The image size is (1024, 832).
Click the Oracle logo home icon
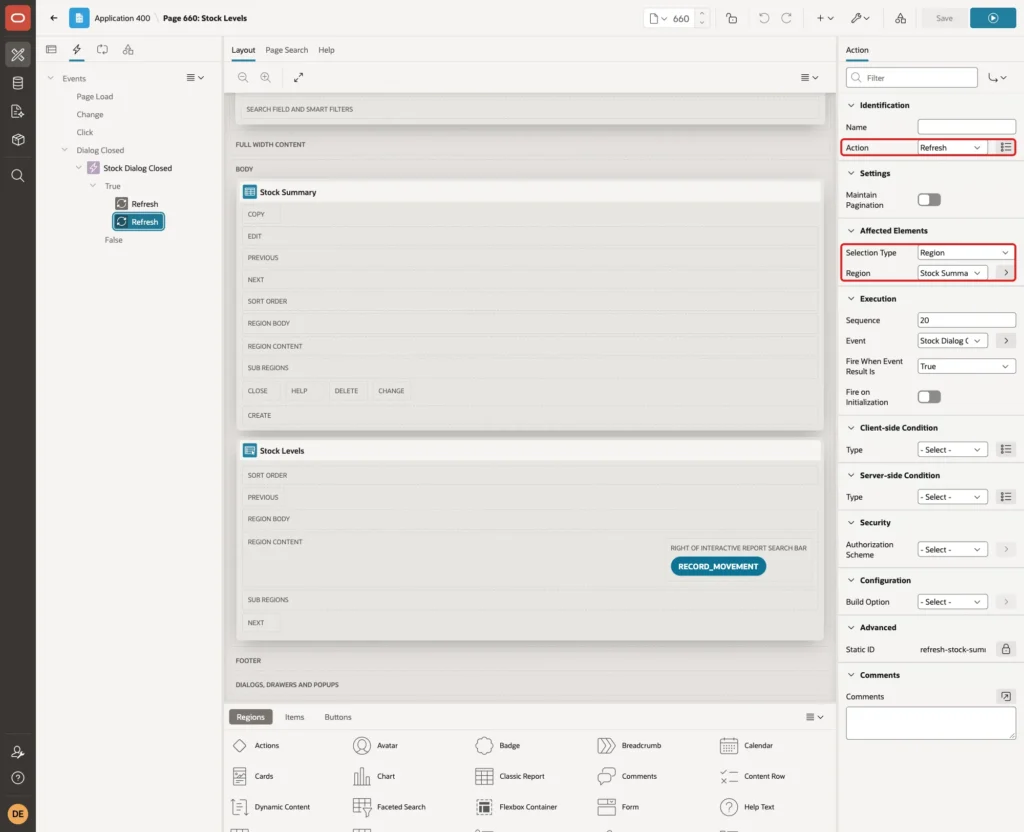coord(18,18)
